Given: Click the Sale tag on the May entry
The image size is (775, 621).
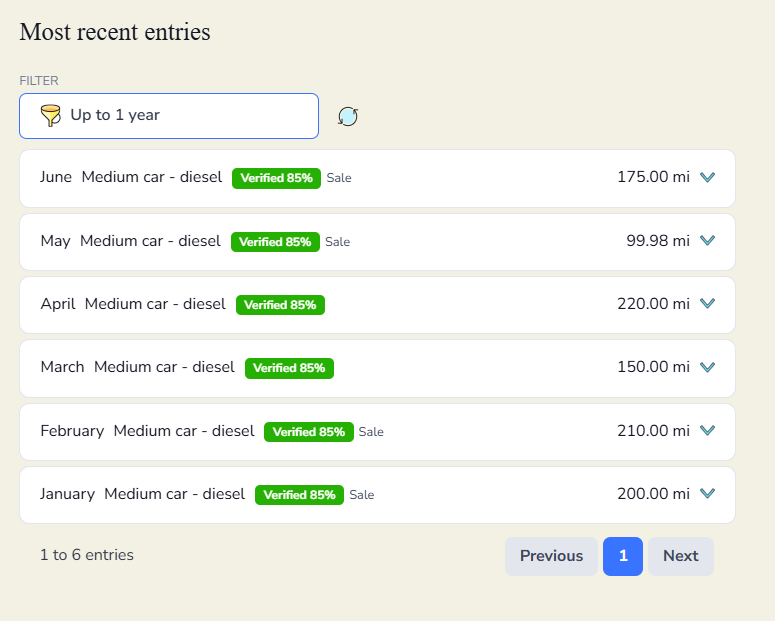Looking at the screenshot, I should point(338,242).
